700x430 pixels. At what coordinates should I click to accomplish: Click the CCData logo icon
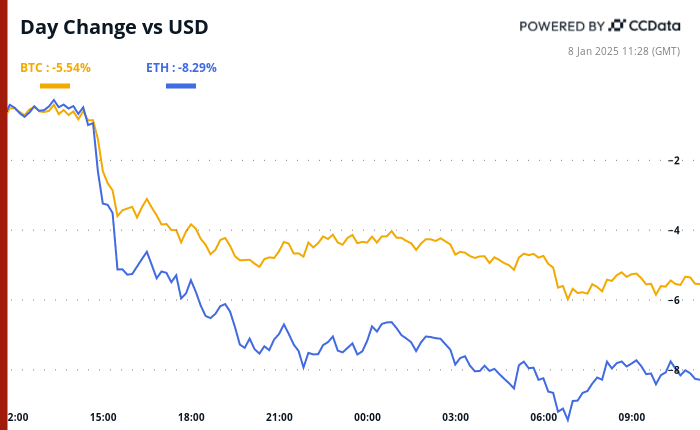point(617,26)
